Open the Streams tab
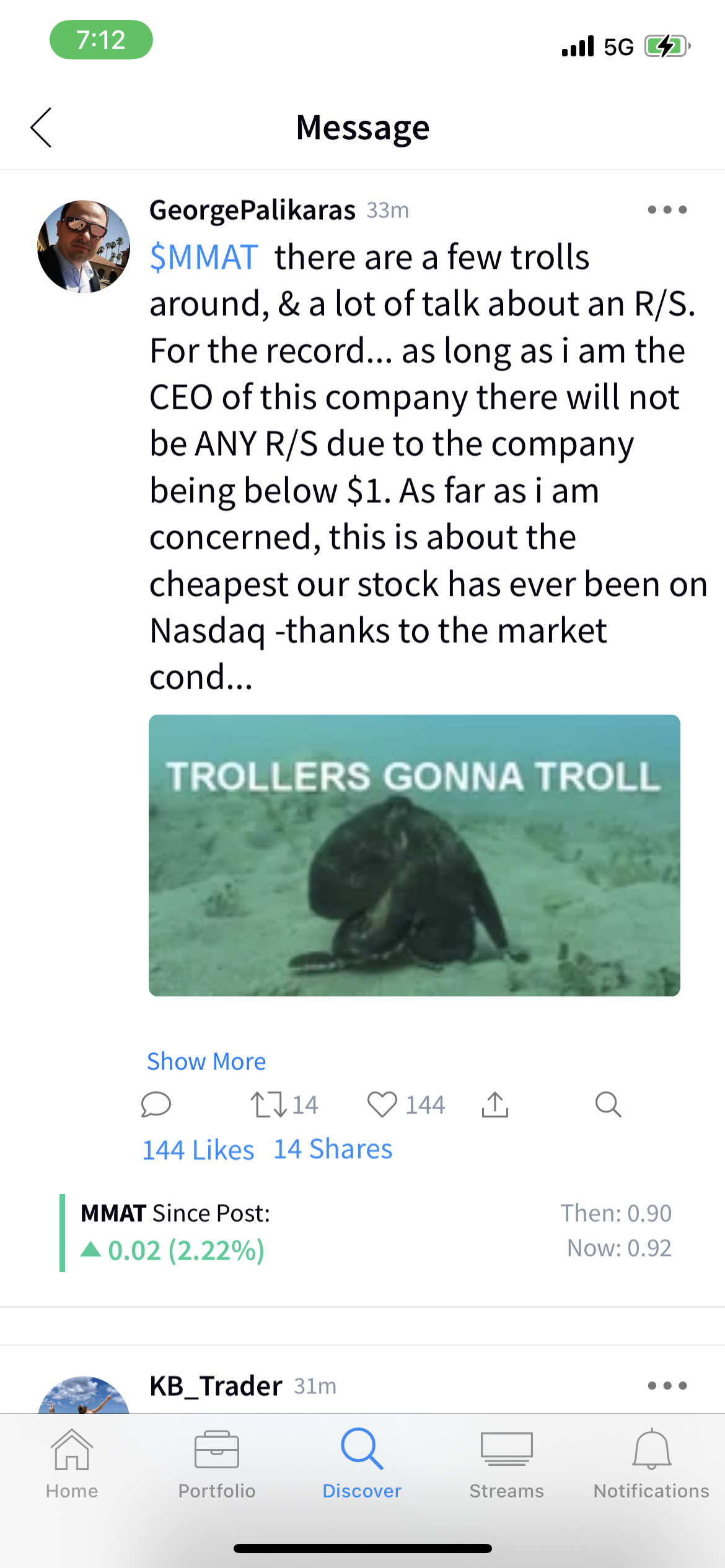Screen dimensions: 725x1568 [506, 1464]
